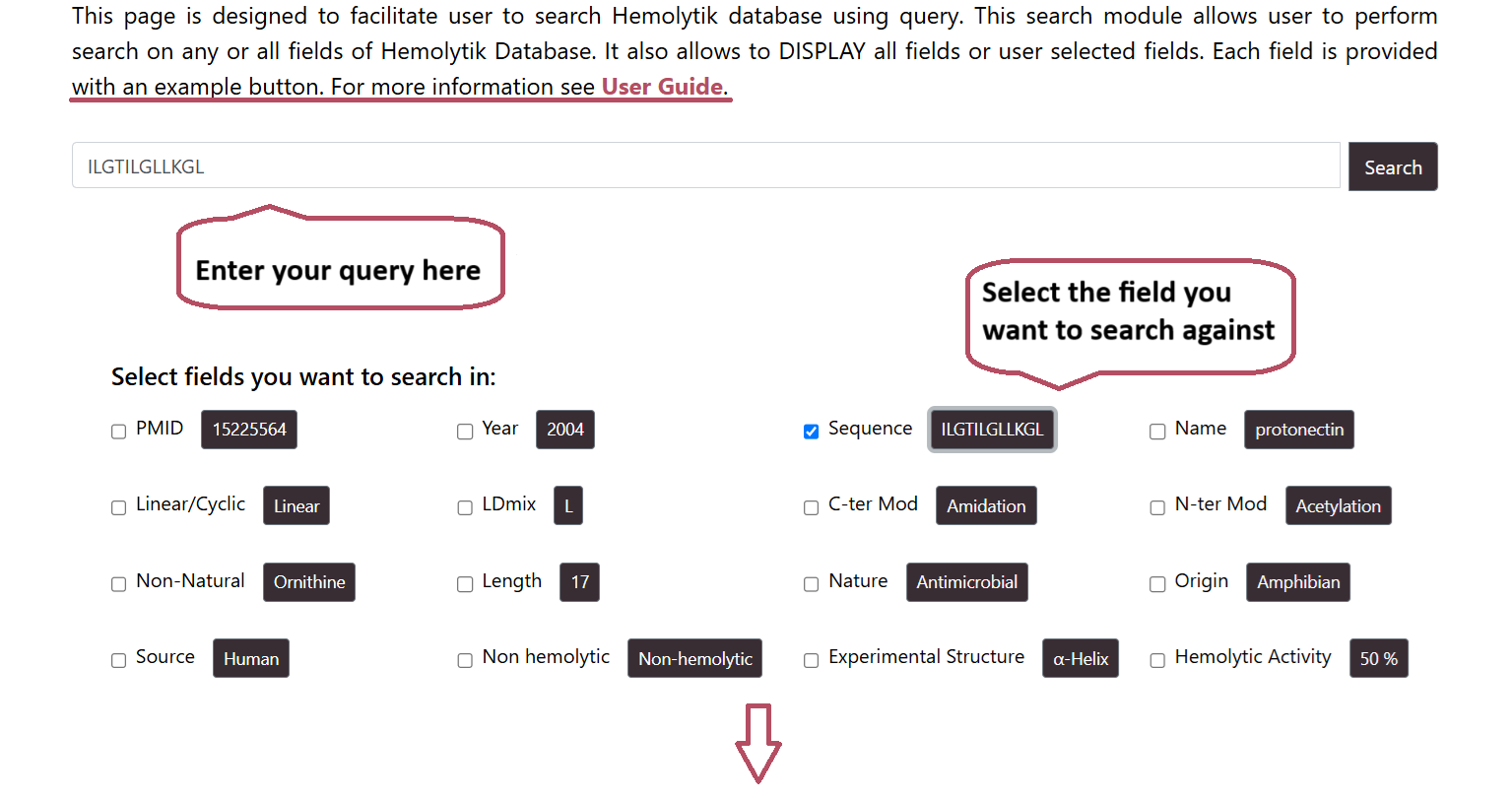Image resolution: width=1512 pixels, height=800 pixels.
Task: Check the Experimental Structure checkbox
Action: (x=811, y=659)
